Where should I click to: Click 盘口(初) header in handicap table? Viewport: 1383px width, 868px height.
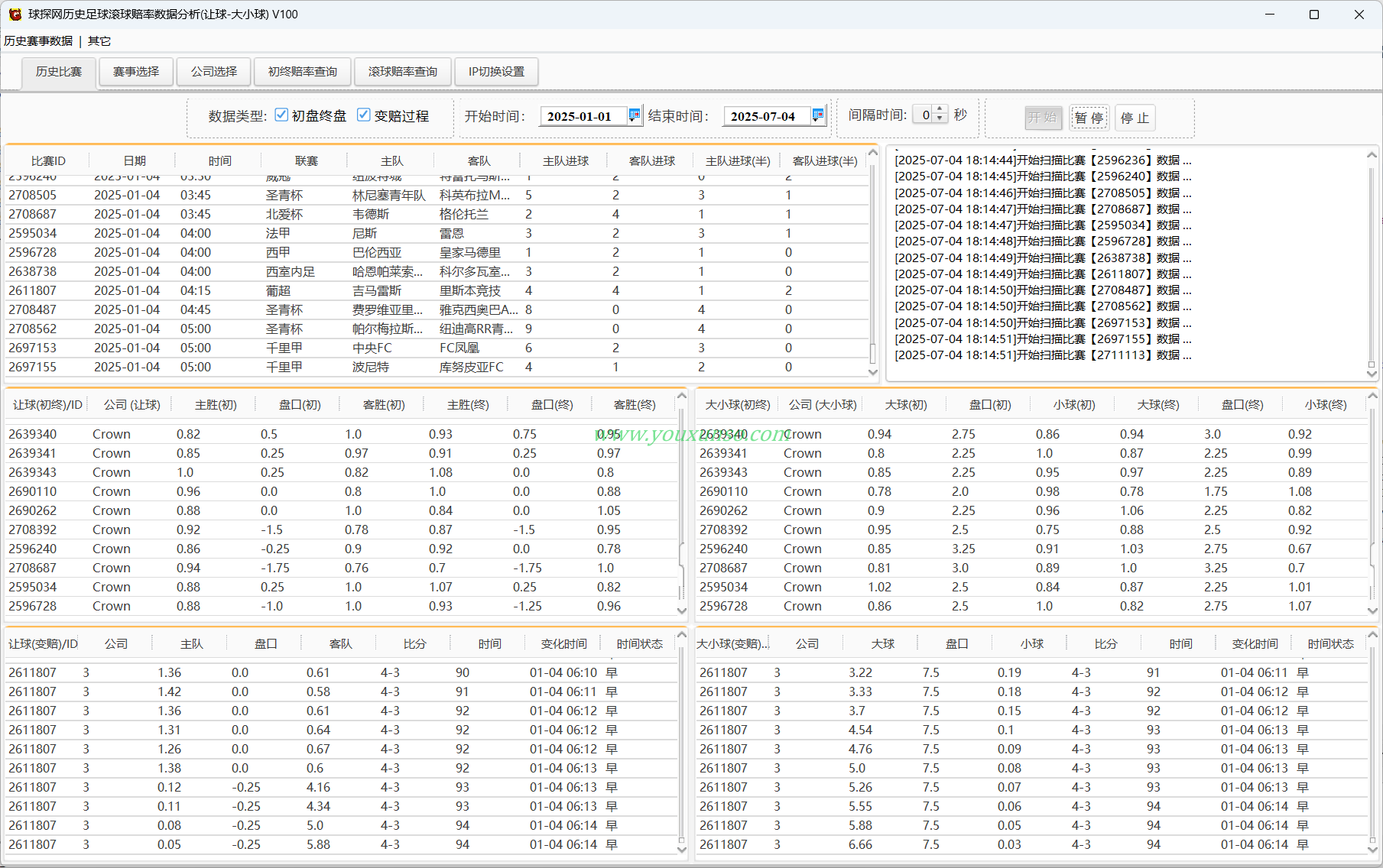[300, 405]
